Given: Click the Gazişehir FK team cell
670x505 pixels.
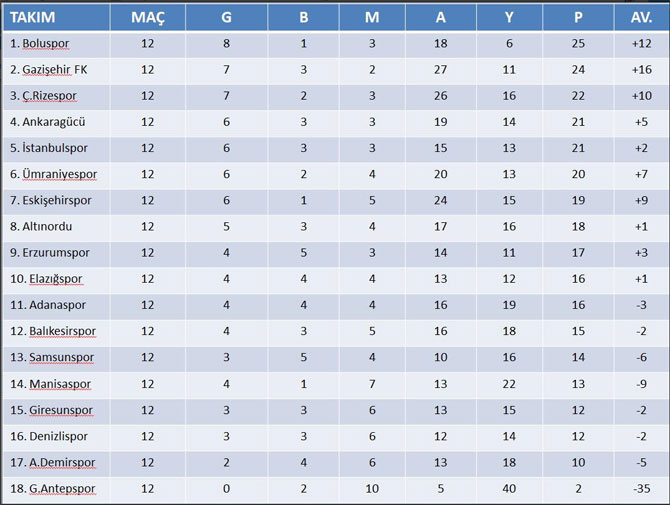Looking at the screenshot, I should click(x=56, y=70).
